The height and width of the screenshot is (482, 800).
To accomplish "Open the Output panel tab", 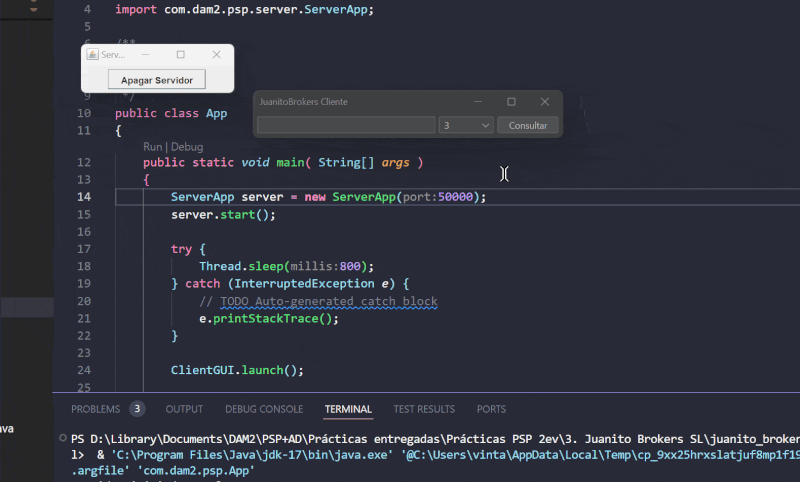I will click(x=184, y=409).
